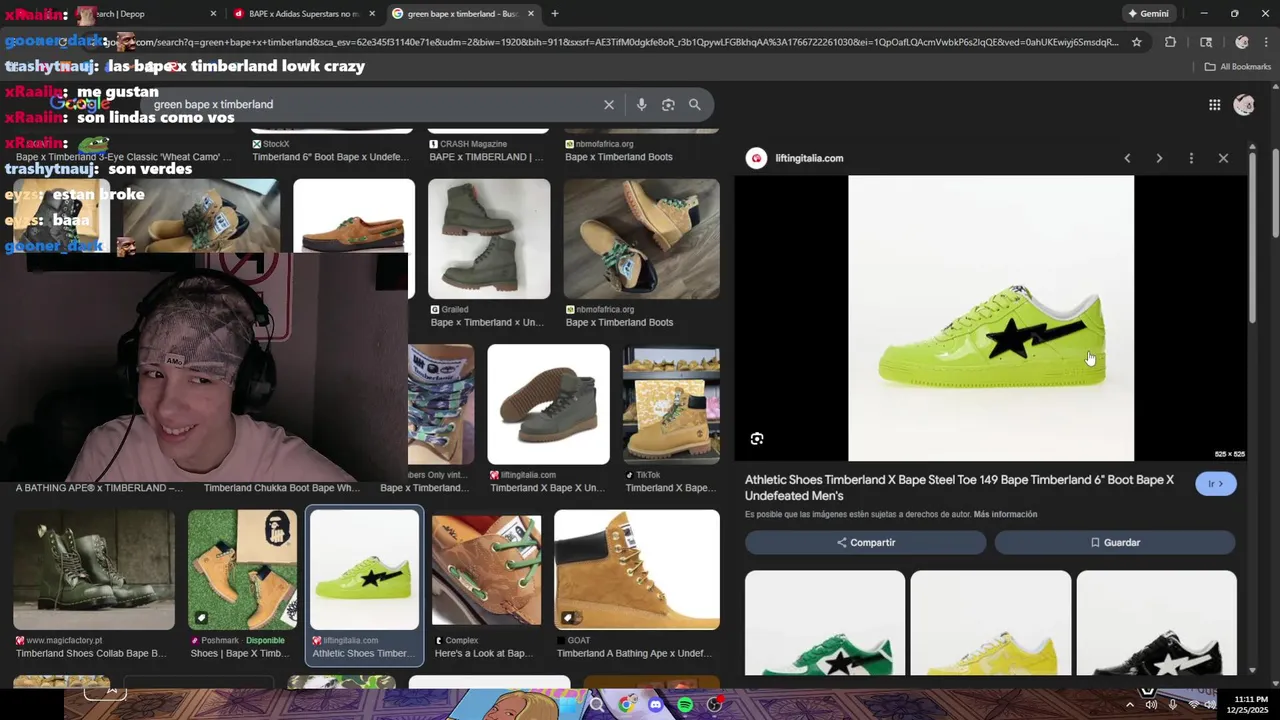Open GOAT Timberland A Bathing Ape result
Image resolution: width=1280 pixels, height=720 pixels.
pyautogui.click(x=637, y=570)
